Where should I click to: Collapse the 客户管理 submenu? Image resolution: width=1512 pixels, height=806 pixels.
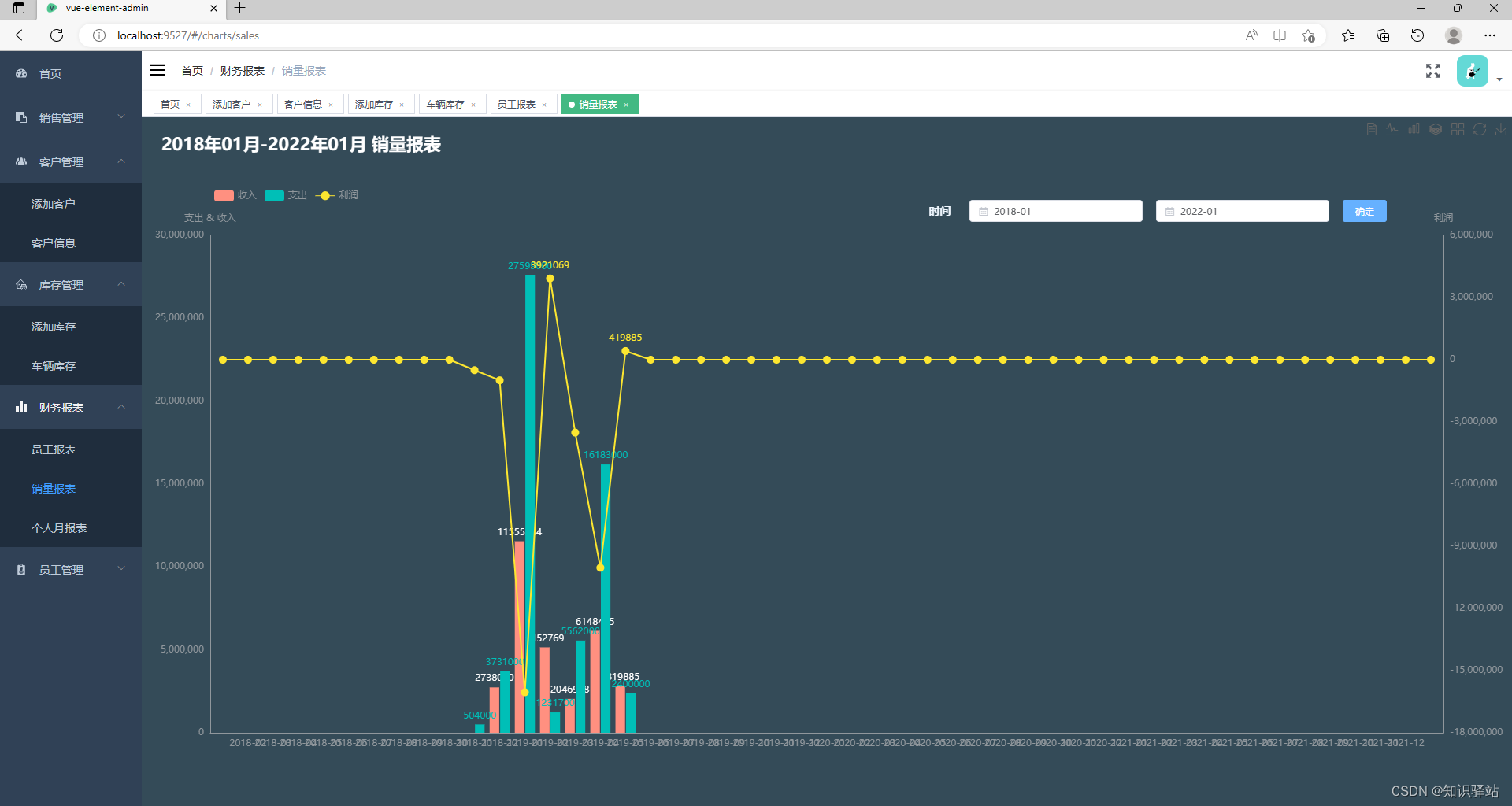121,161
